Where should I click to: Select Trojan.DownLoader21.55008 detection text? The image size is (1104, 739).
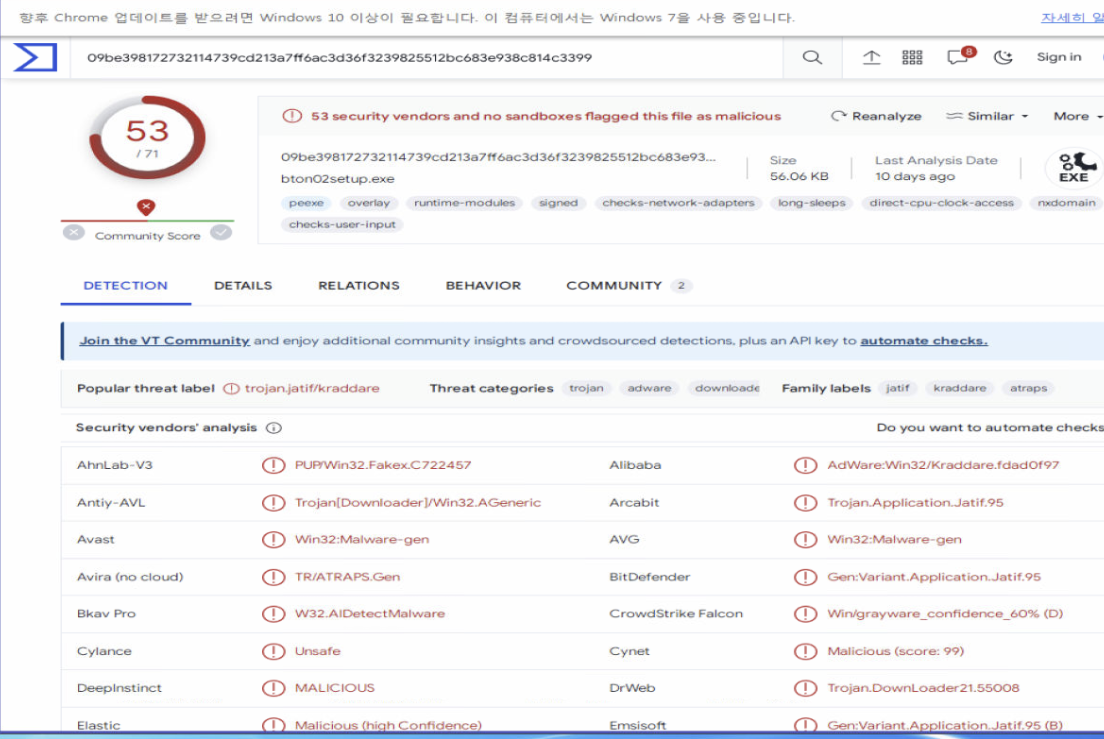(922, 688)
